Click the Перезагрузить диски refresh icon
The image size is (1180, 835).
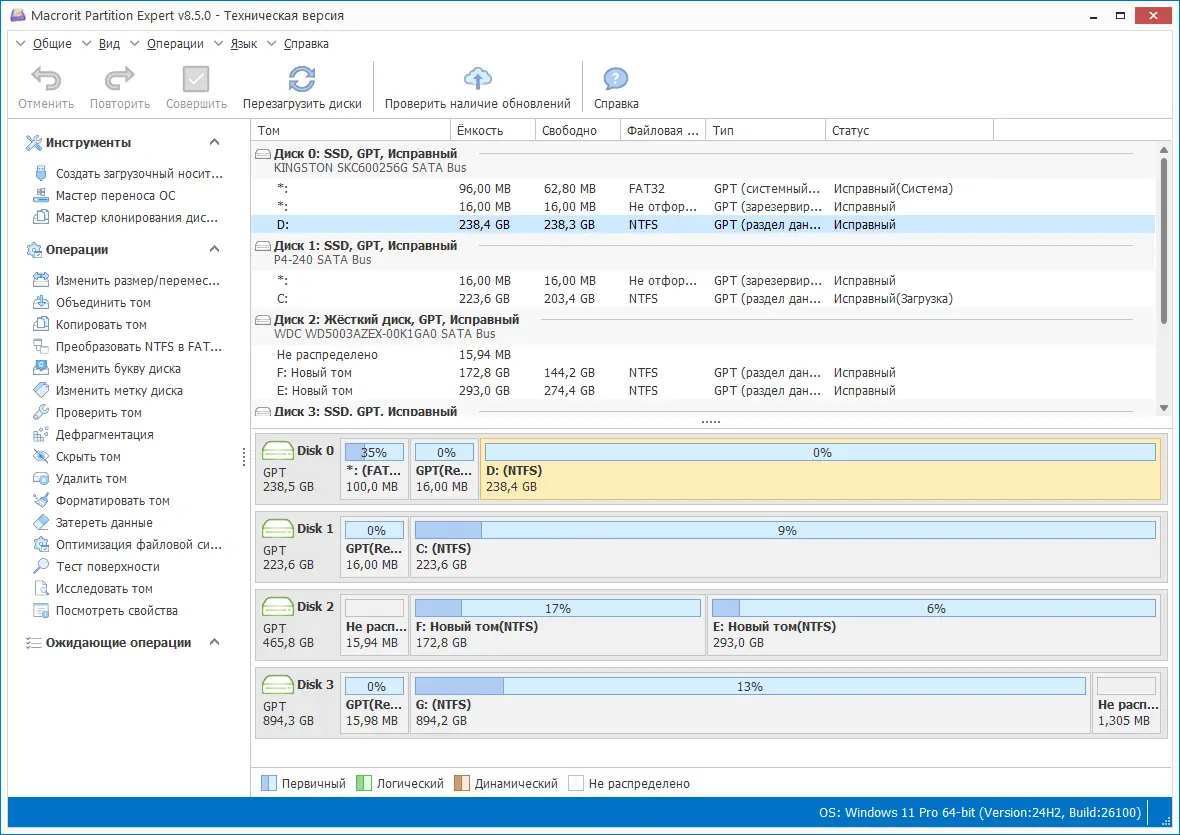pyautogui.click(x=302, y=79)
